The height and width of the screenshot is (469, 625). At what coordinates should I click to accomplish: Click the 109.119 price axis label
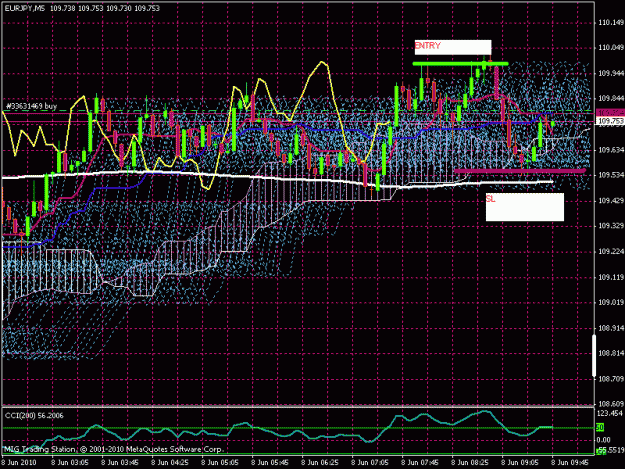tap(611, 277)
